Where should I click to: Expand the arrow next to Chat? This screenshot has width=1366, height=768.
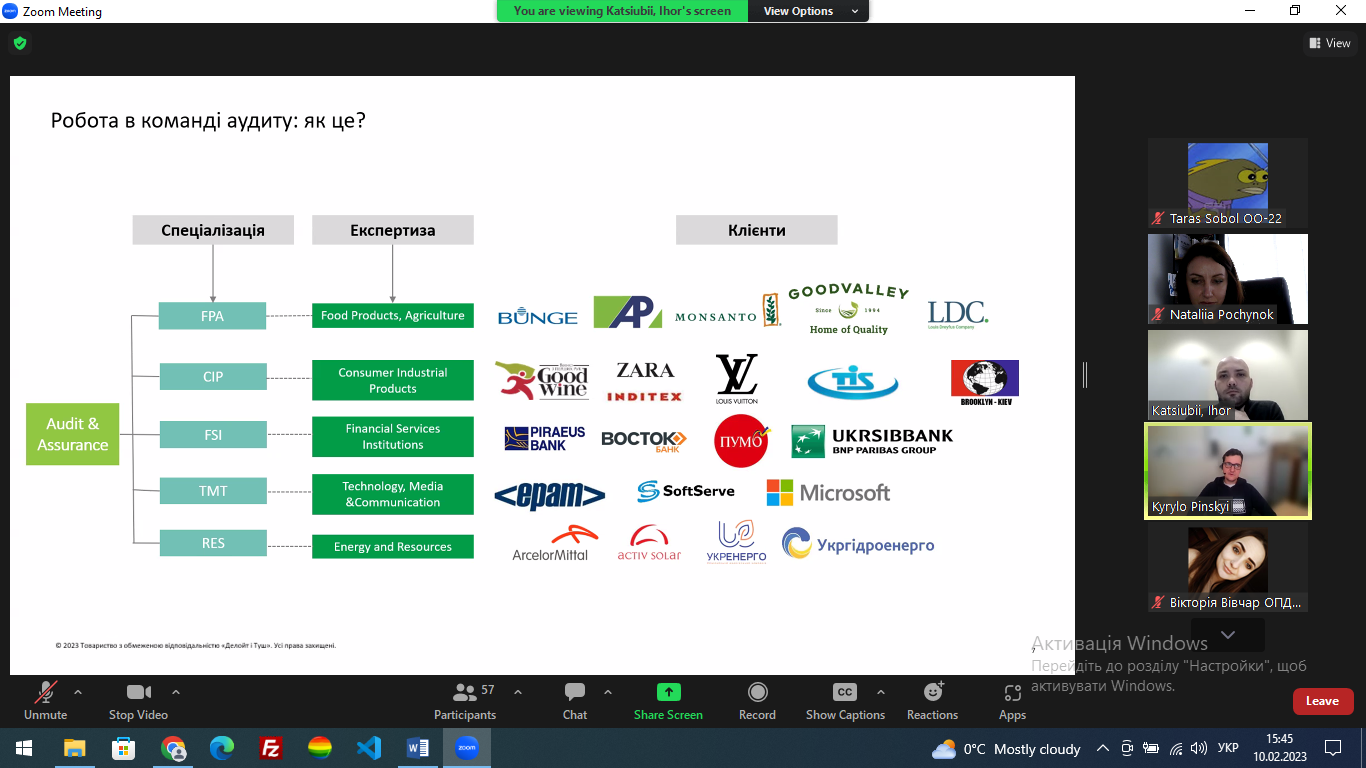point(608,692)
